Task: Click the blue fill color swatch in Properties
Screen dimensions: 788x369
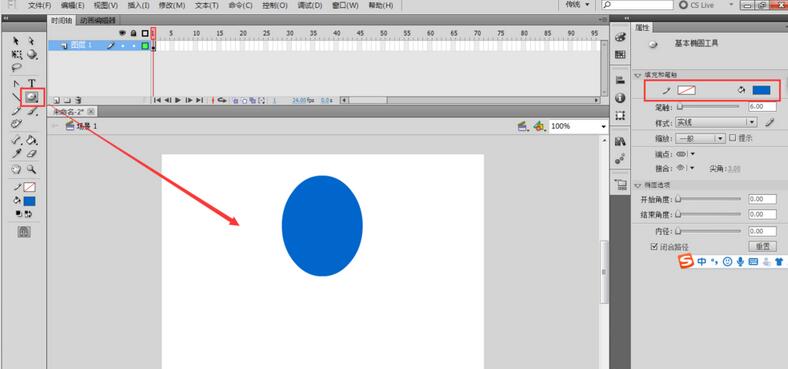Action: coord(761,90)
